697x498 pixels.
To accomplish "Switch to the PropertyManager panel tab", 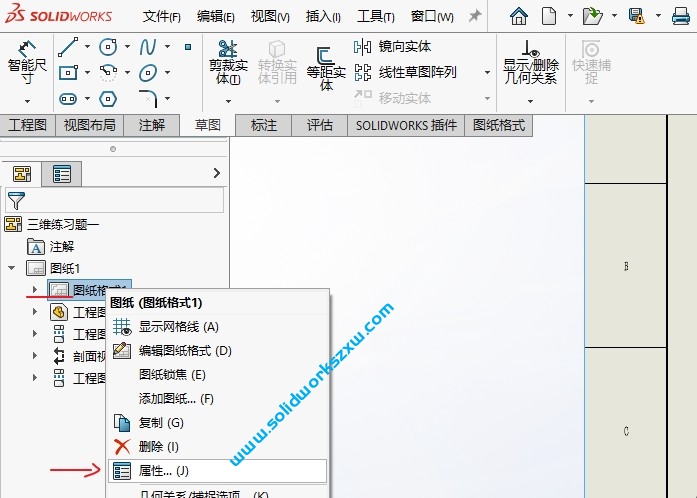I will pyautogui.click(x=62, y=173).
